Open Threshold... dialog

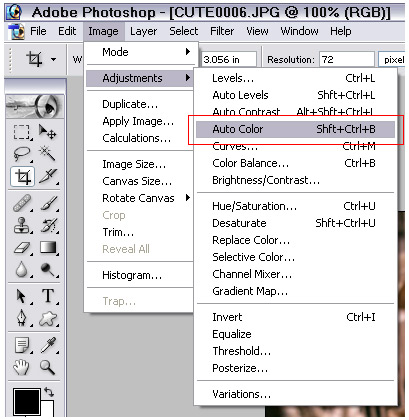[x=295, y=351]
